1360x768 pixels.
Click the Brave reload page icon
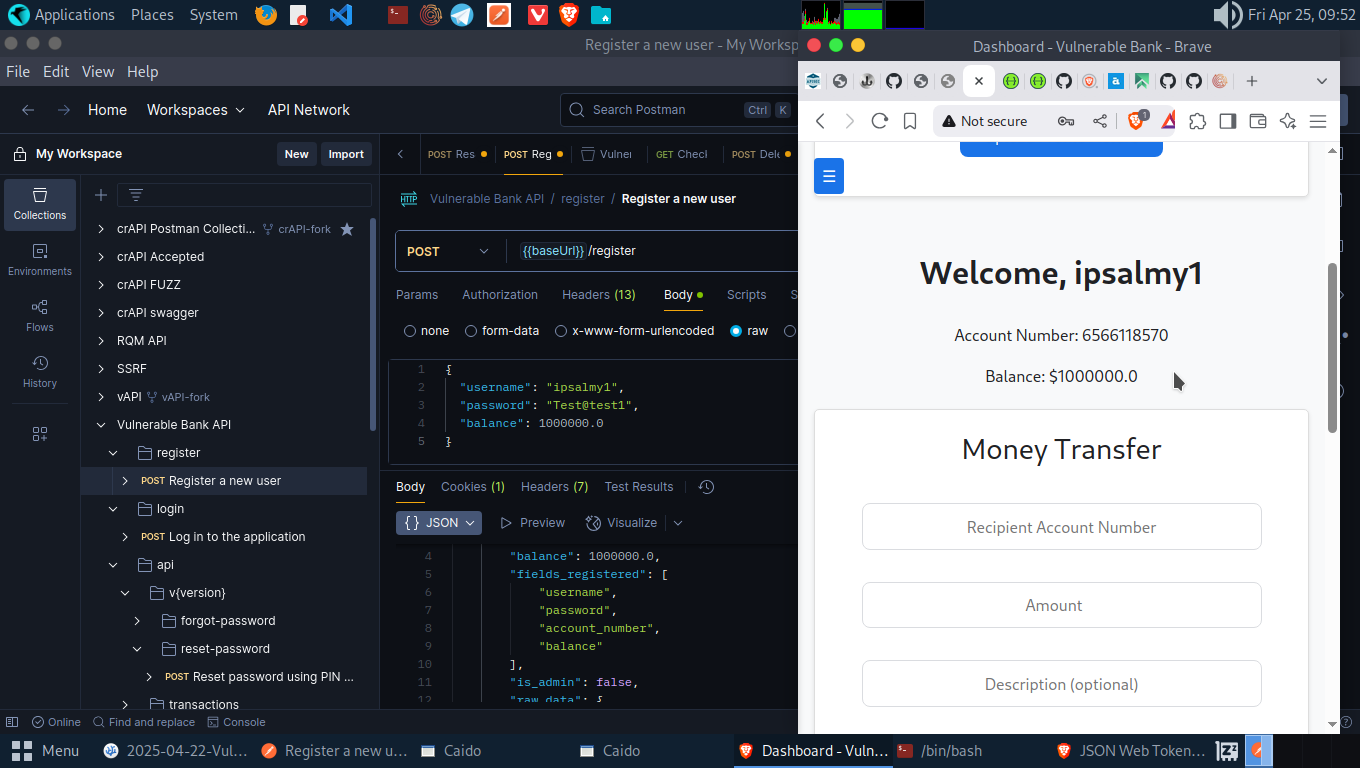click(880, 121)
